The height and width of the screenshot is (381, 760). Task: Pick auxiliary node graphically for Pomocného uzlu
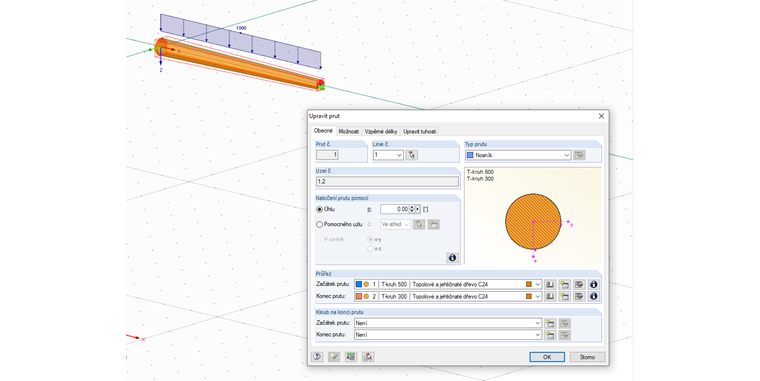click(x=419, y=224)
